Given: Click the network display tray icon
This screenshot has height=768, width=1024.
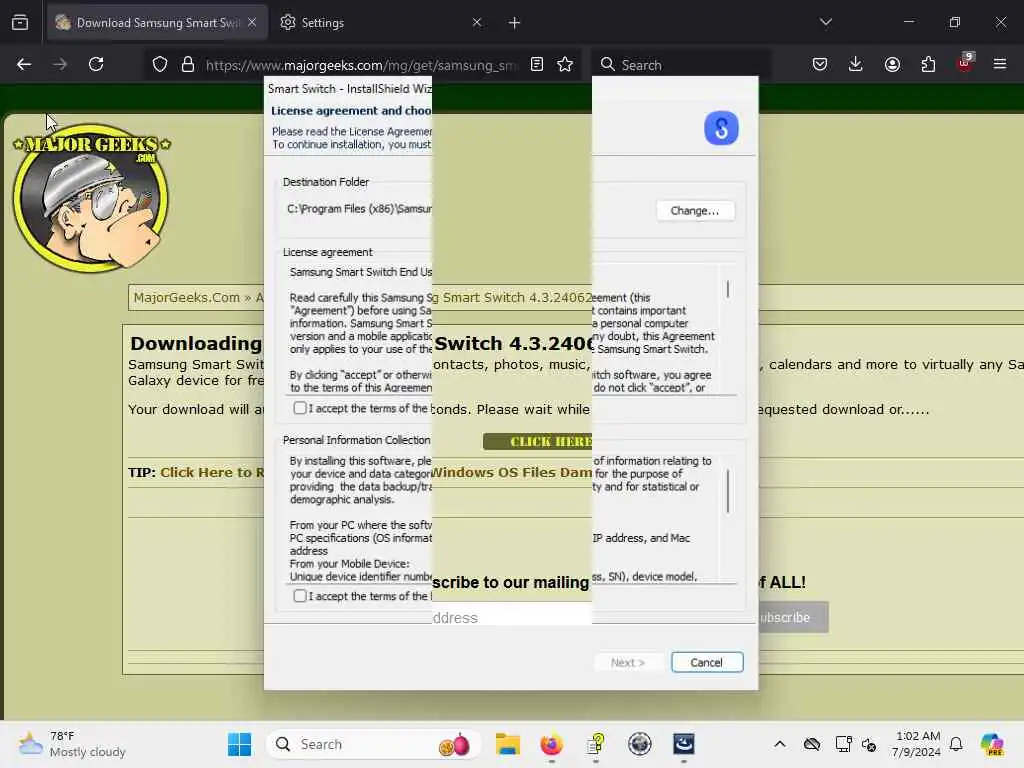Looking at the screenshot, I should [x=844, y=744].
